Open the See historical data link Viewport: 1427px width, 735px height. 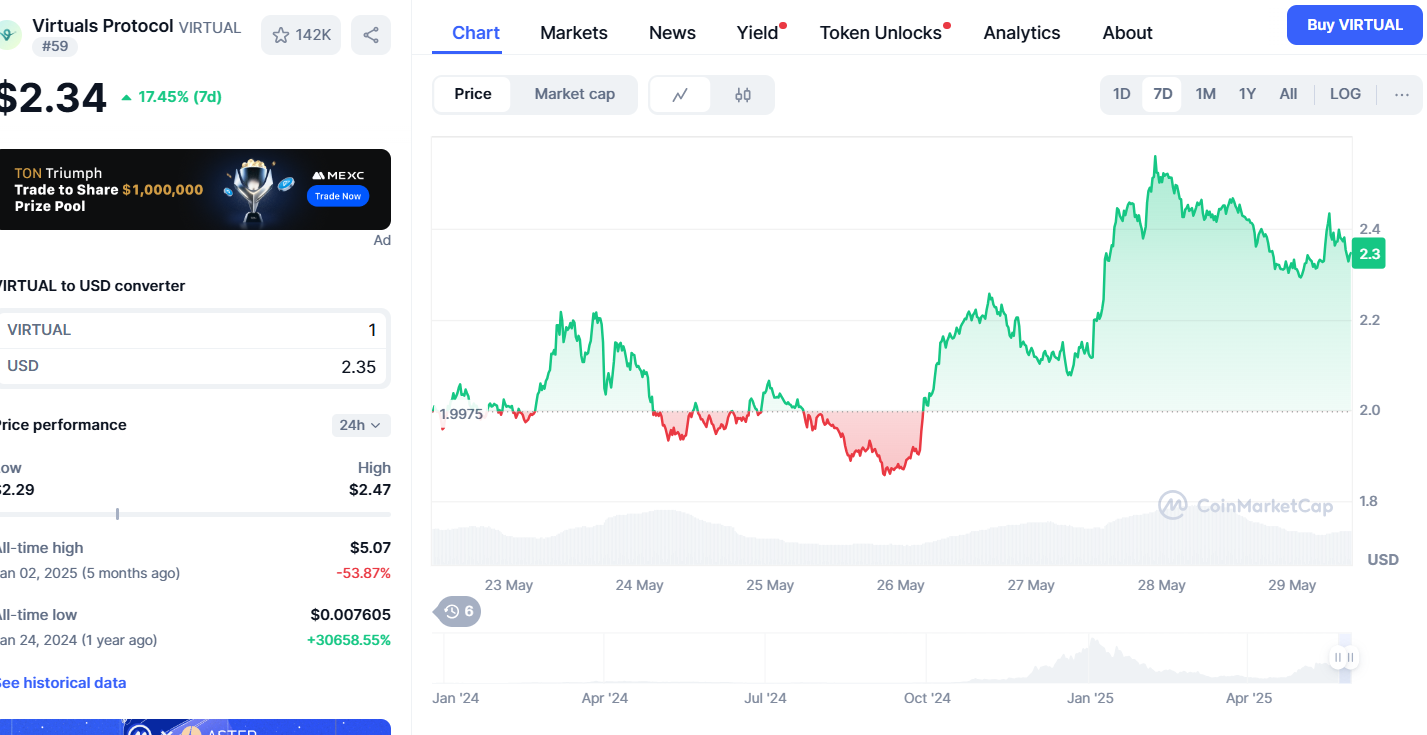point(62,683)
